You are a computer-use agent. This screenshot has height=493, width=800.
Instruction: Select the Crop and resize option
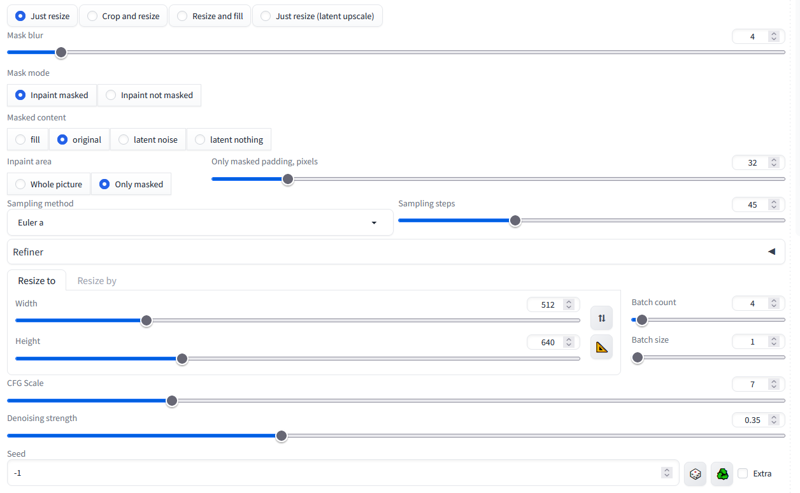coord(124,16)
